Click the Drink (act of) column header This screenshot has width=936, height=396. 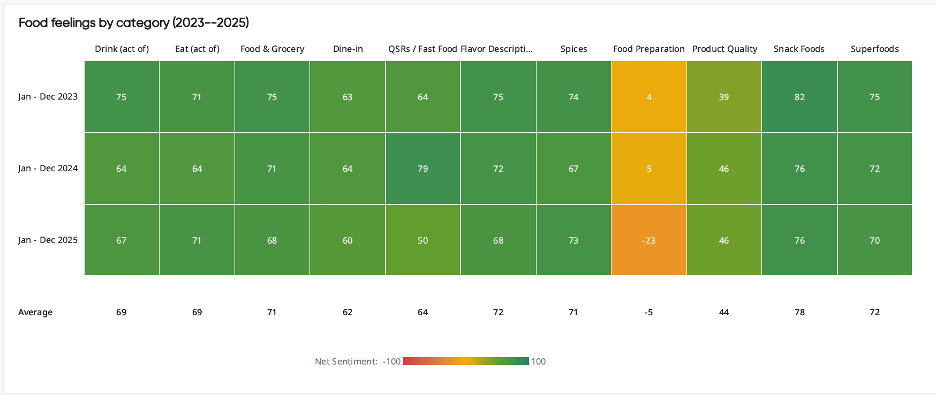[x=121, y=49]
